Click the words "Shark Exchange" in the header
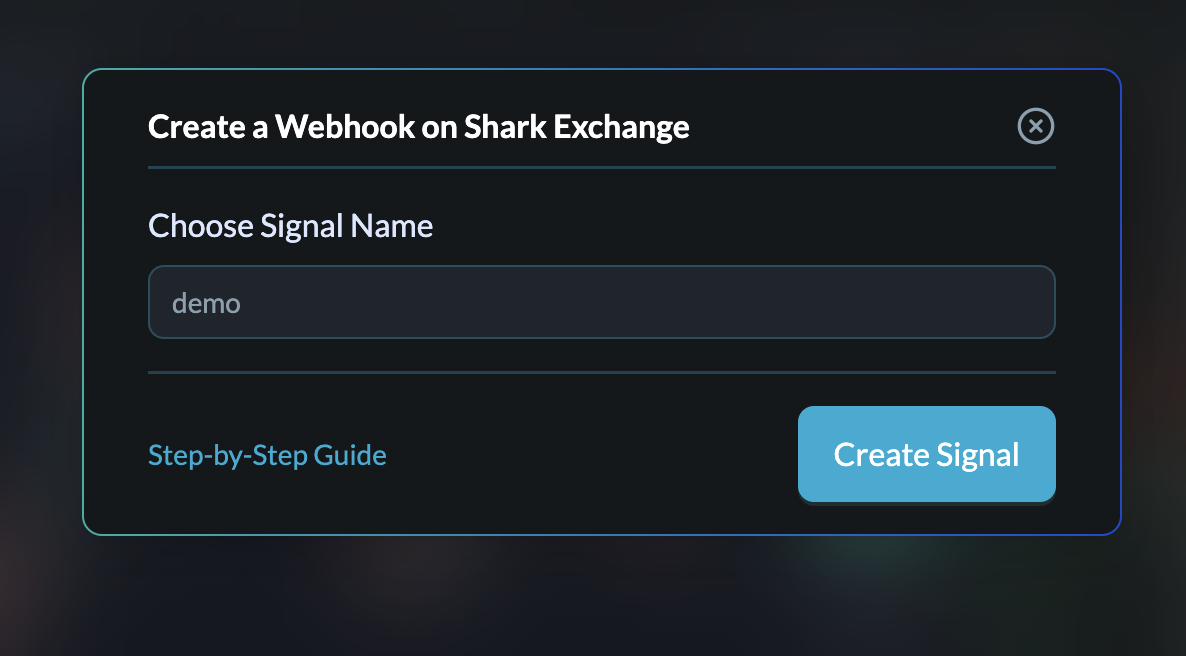Screen dimensions: 1186x656 click(x=576, y=127)
